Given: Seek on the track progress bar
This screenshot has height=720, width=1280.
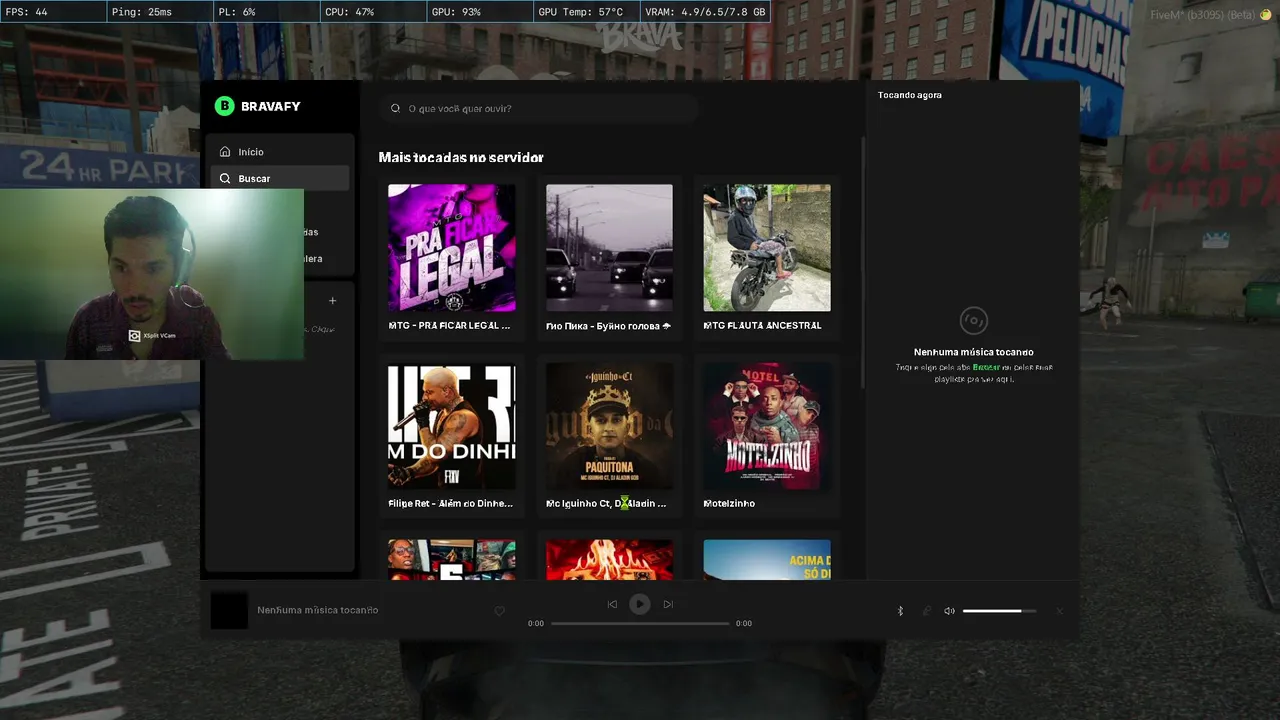Looking at the screenshot, I should 640,623.
